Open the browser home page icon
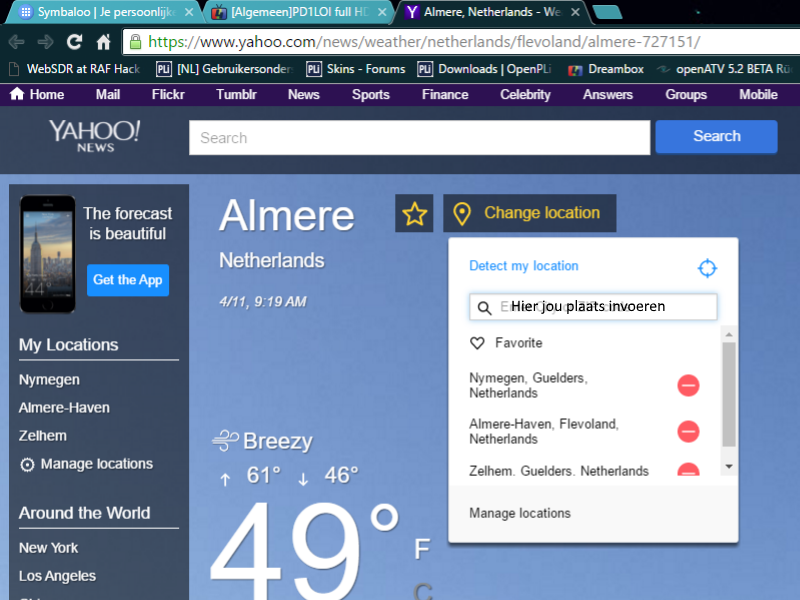This screenshot has width=800, height=600. 104,42
